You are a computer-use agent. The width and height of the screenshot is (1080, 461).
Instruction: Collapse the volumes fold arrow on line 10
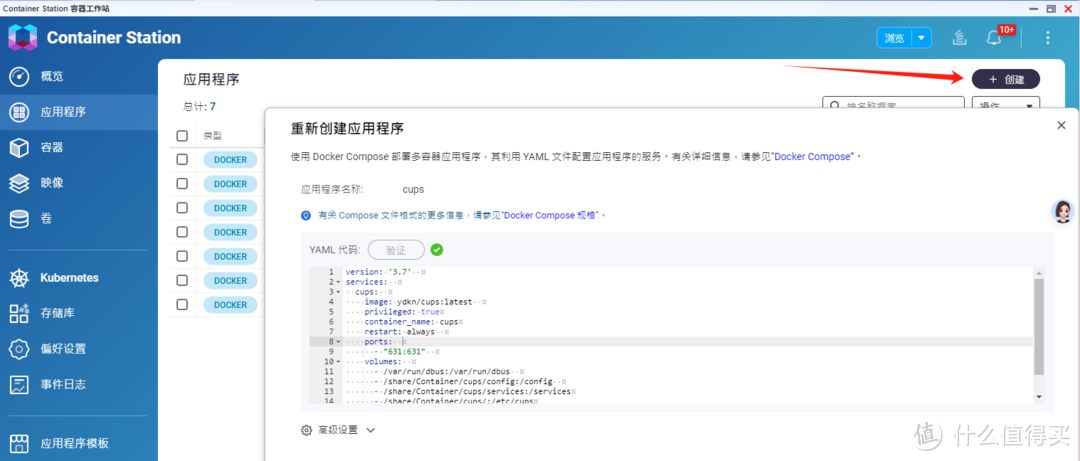tap(338, 361)
